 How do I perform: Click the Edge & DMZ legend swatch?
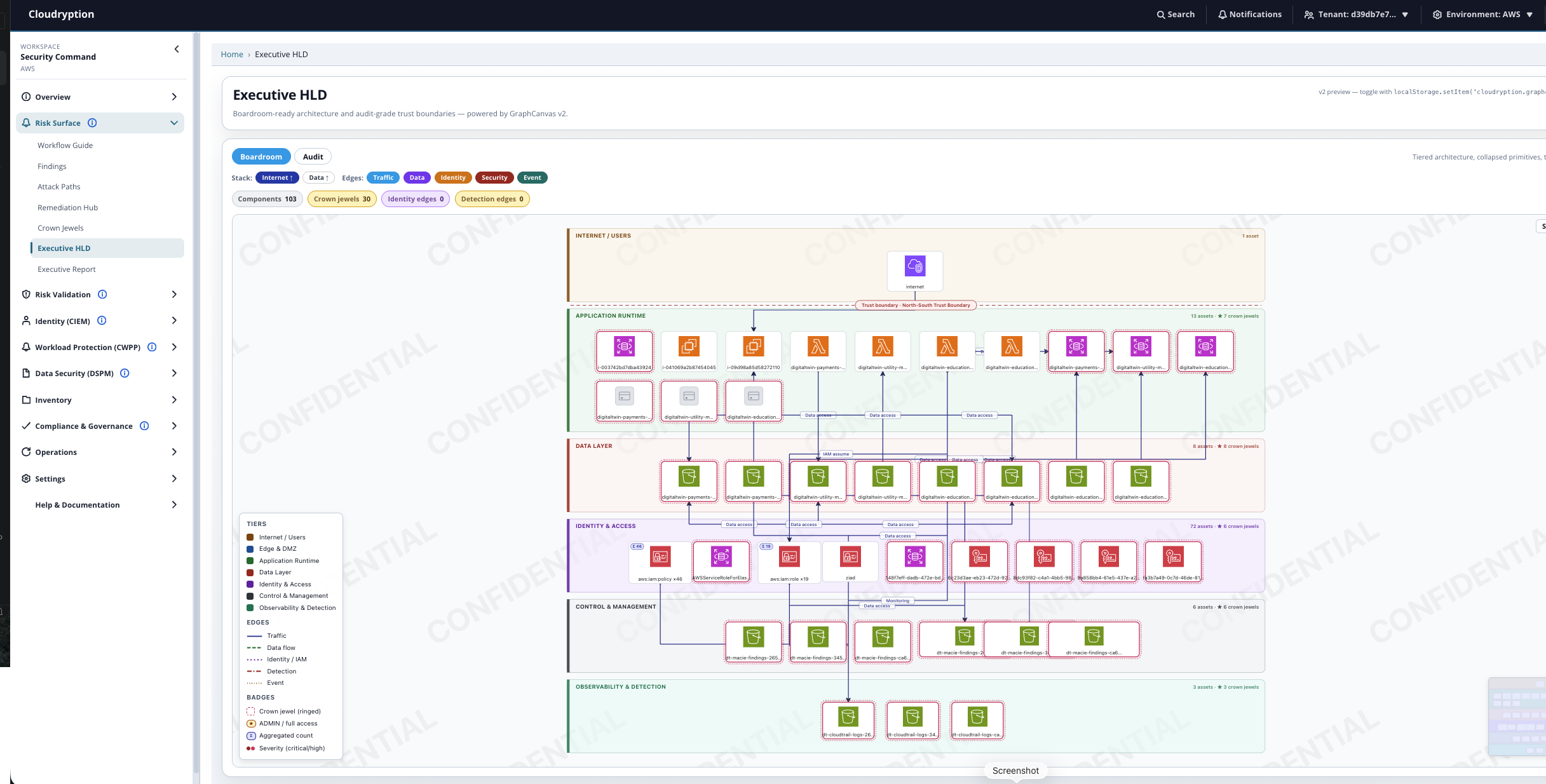pos(250,549)
